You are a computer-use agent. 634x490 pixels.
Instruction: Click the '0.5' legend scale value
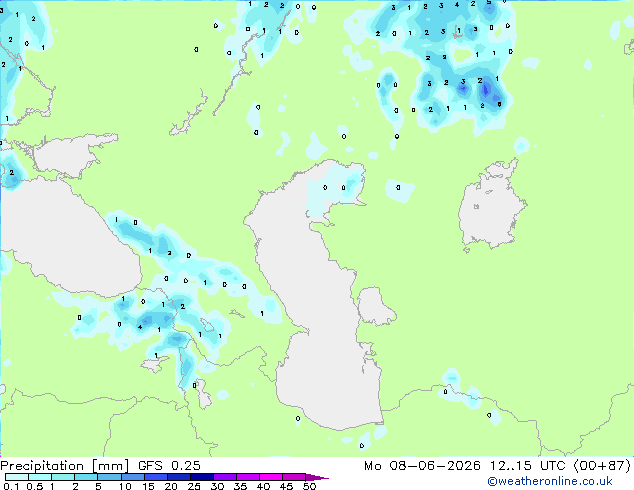click(34, 486)
